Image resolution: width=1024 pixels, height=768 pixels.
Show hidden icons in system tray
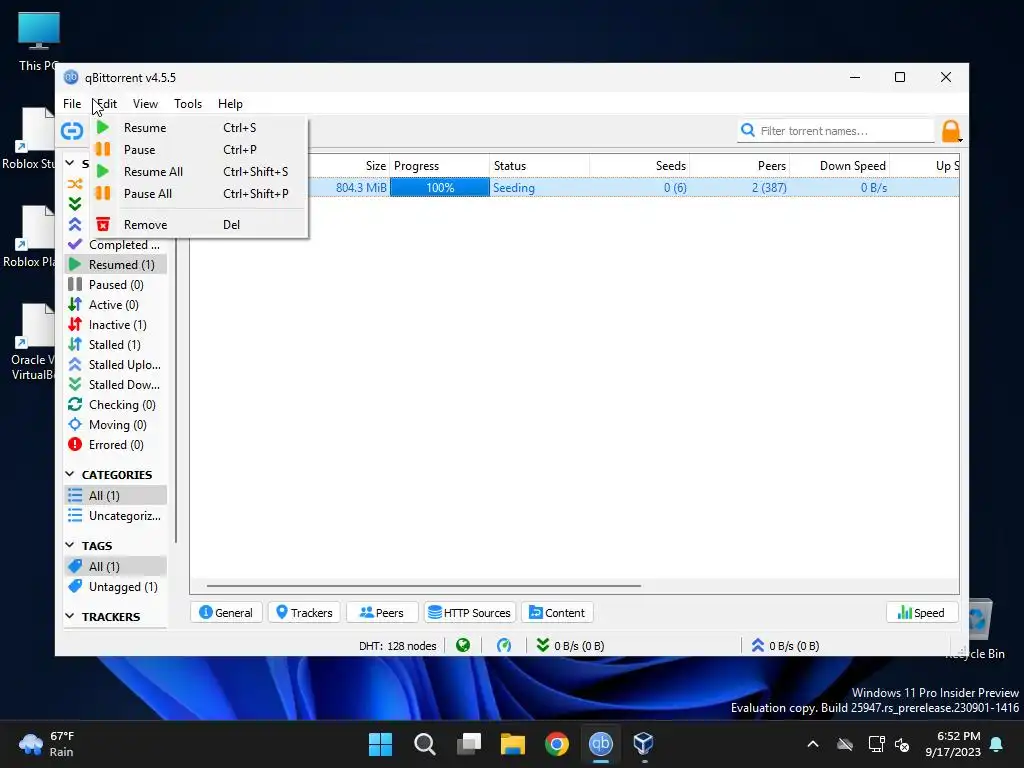coord(813,744)
